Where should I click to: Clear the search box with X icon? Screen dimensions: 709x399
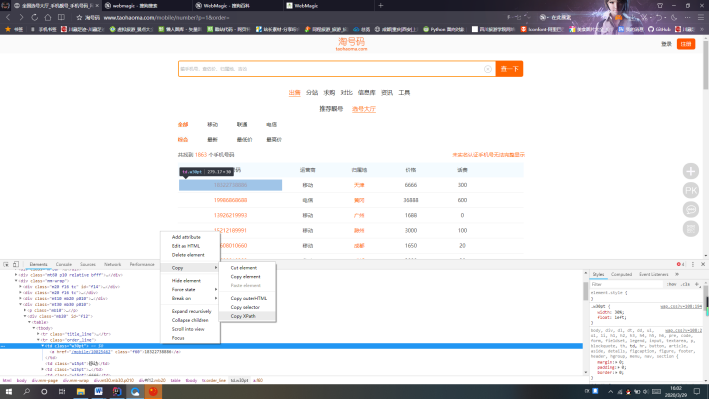click(x=487, y=69)
